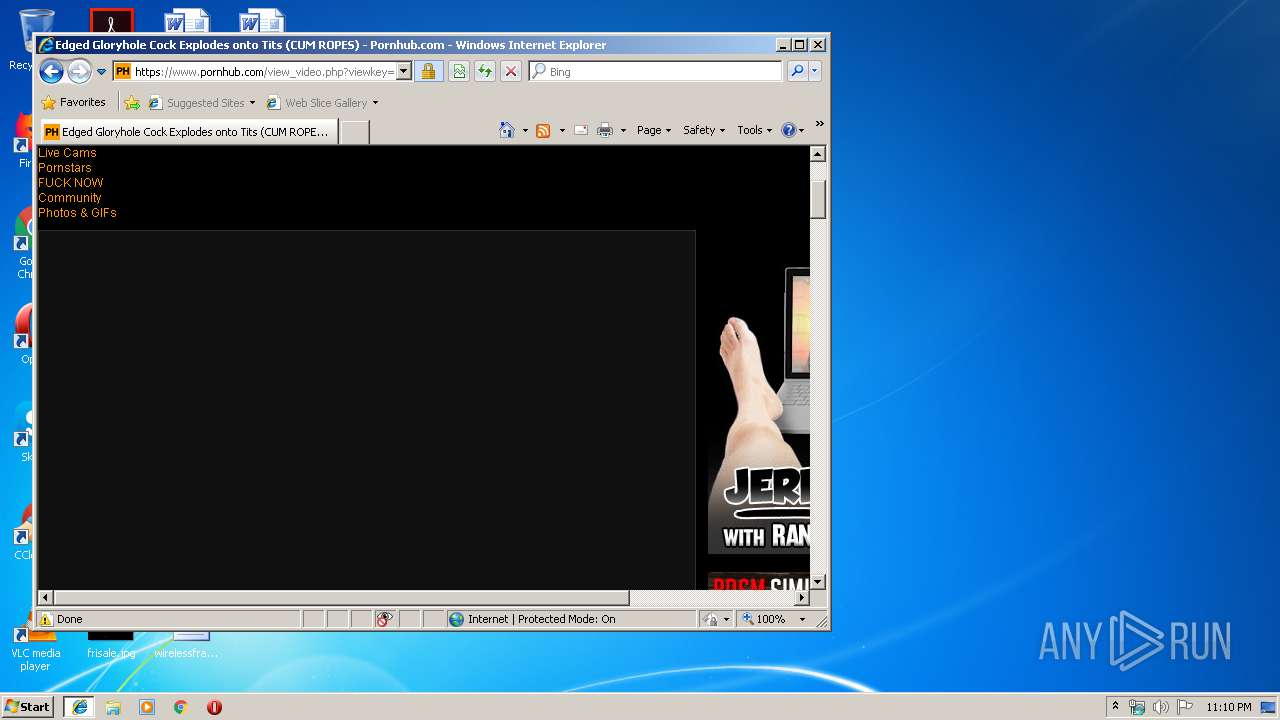Click the Help question mark icon
1280x720 pixels.
click(788, 130)
